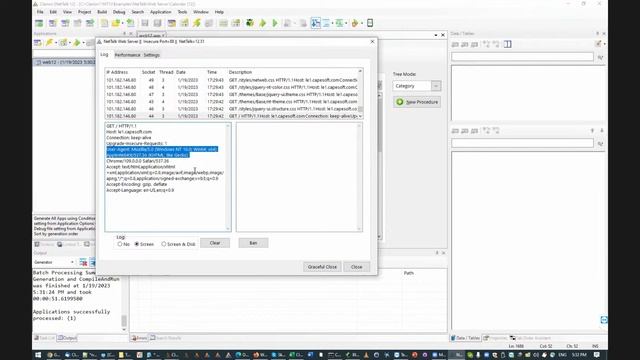
Task: Click the mobile device icon at toolbar end
Action: pyautogui.click(x=370, y=23)
